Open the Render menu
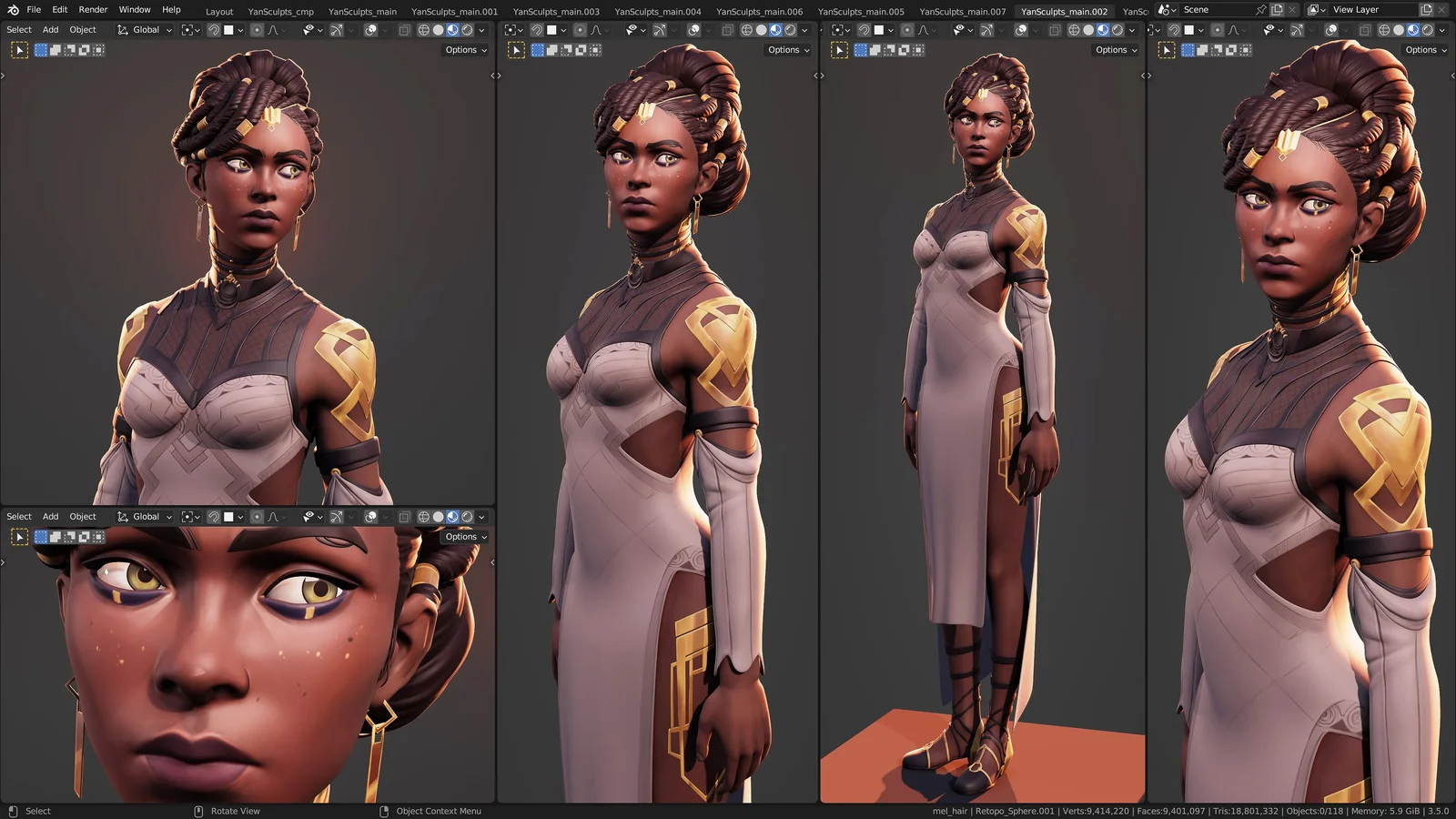 [93, 10]
